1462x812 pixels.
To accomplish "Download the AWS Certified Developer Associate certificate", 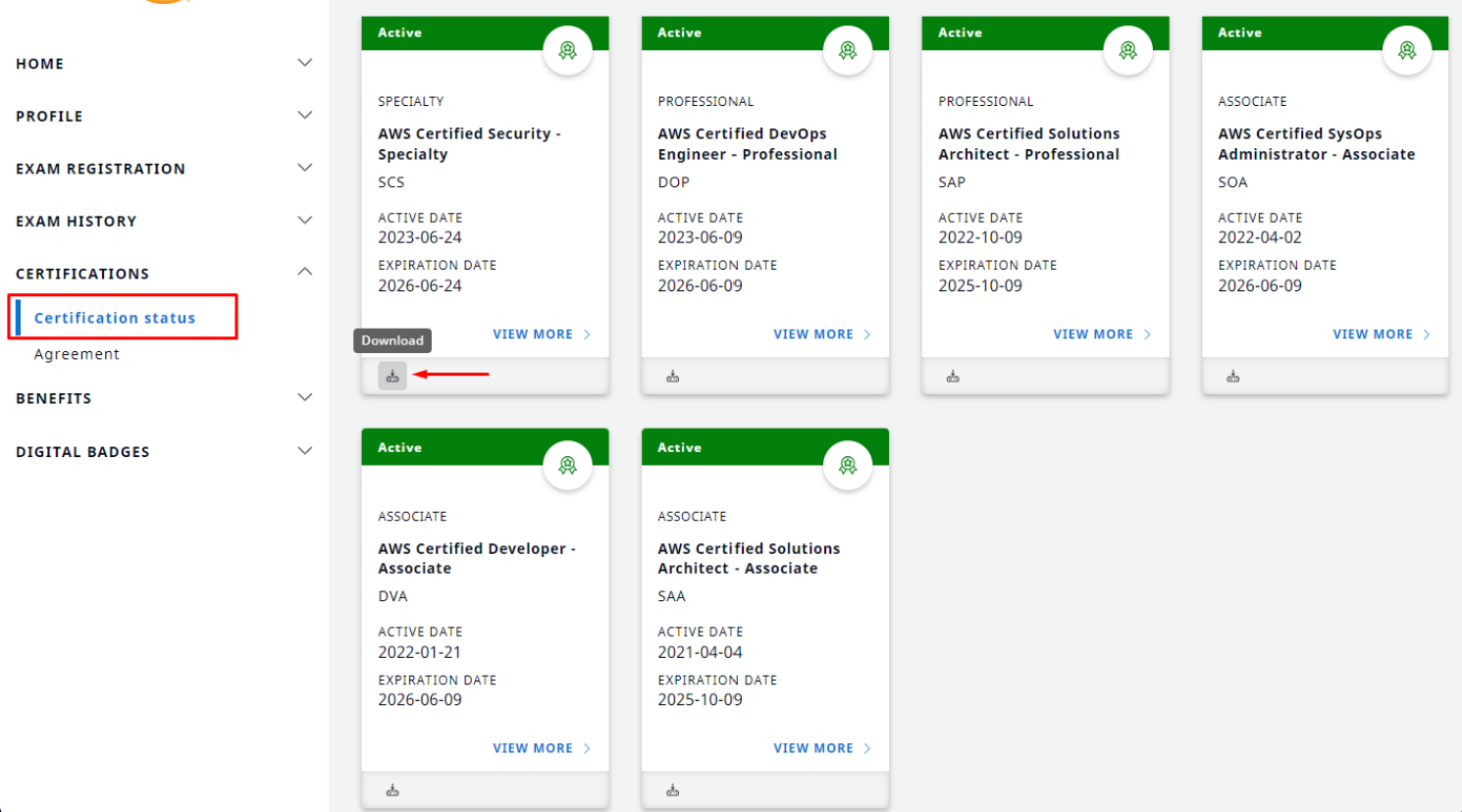I will (392, 790).
